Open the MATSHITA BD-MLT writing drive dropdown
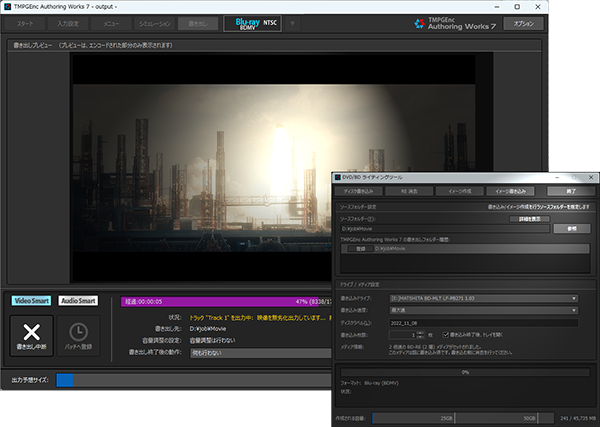Viewport: 600px width, 427px height. pyautogui.click(x=484, y=298)
